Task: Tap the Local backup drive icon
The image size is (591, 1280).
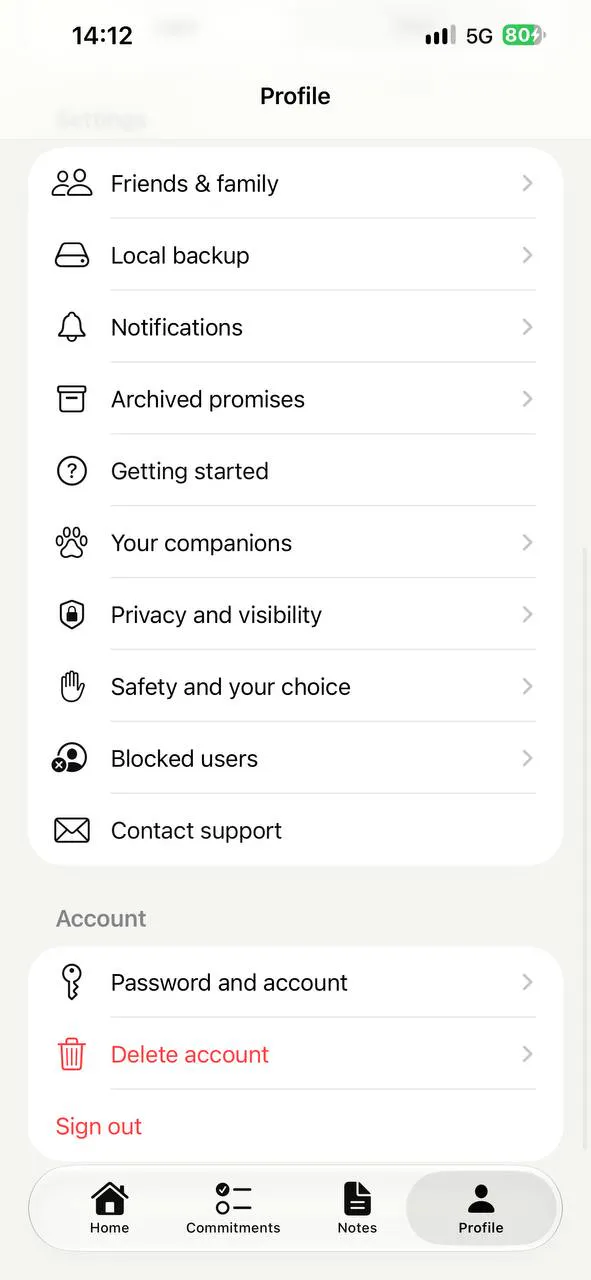Action: click(72, 256)
